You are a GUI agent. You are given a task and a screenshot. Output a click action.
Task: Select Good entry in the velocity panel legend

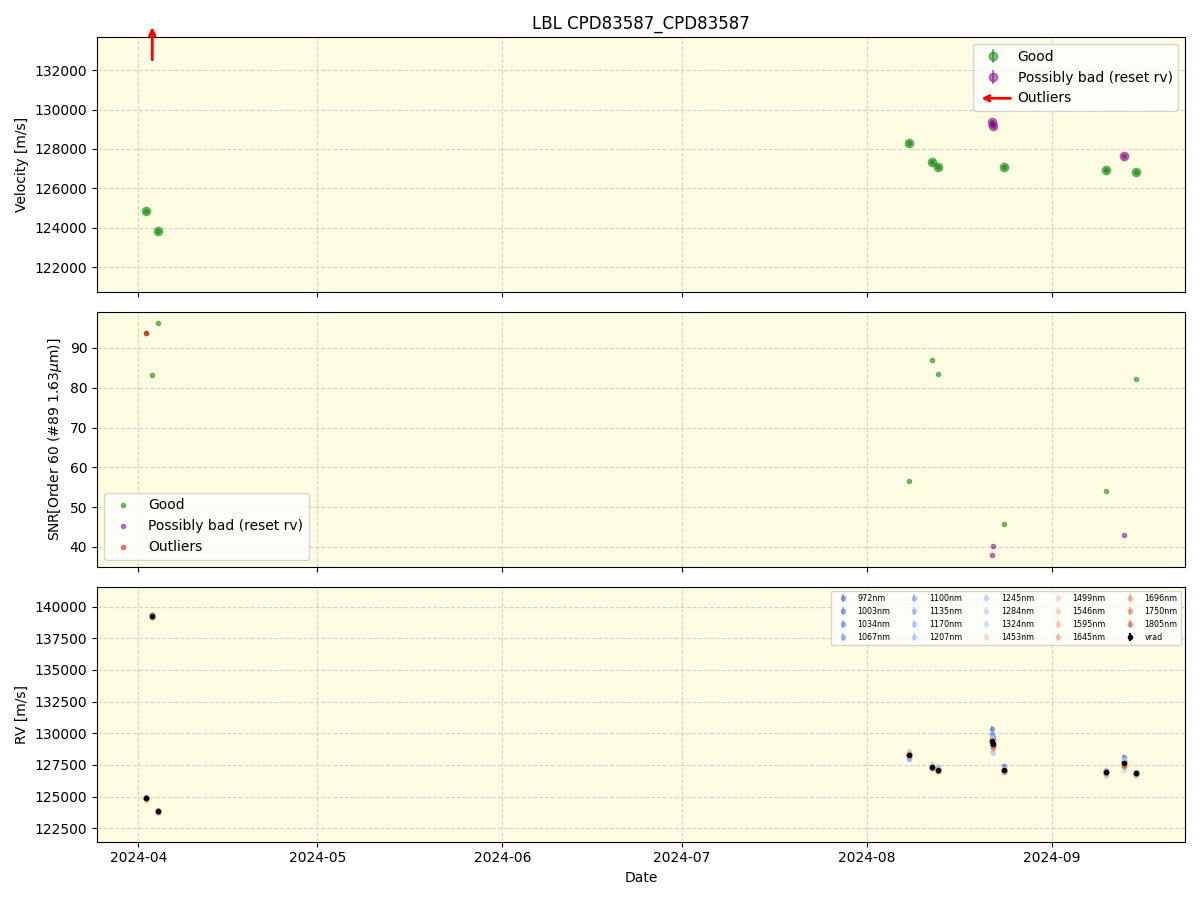[1035, 57]
